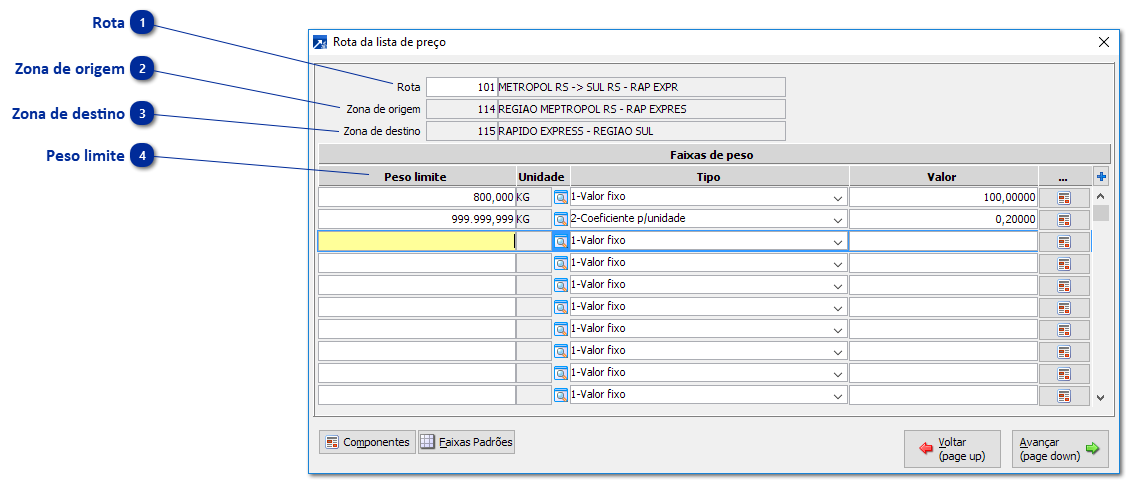
Task: Open unit lookup icon in the 800,000 row
Action: click(x=561, y=197)
